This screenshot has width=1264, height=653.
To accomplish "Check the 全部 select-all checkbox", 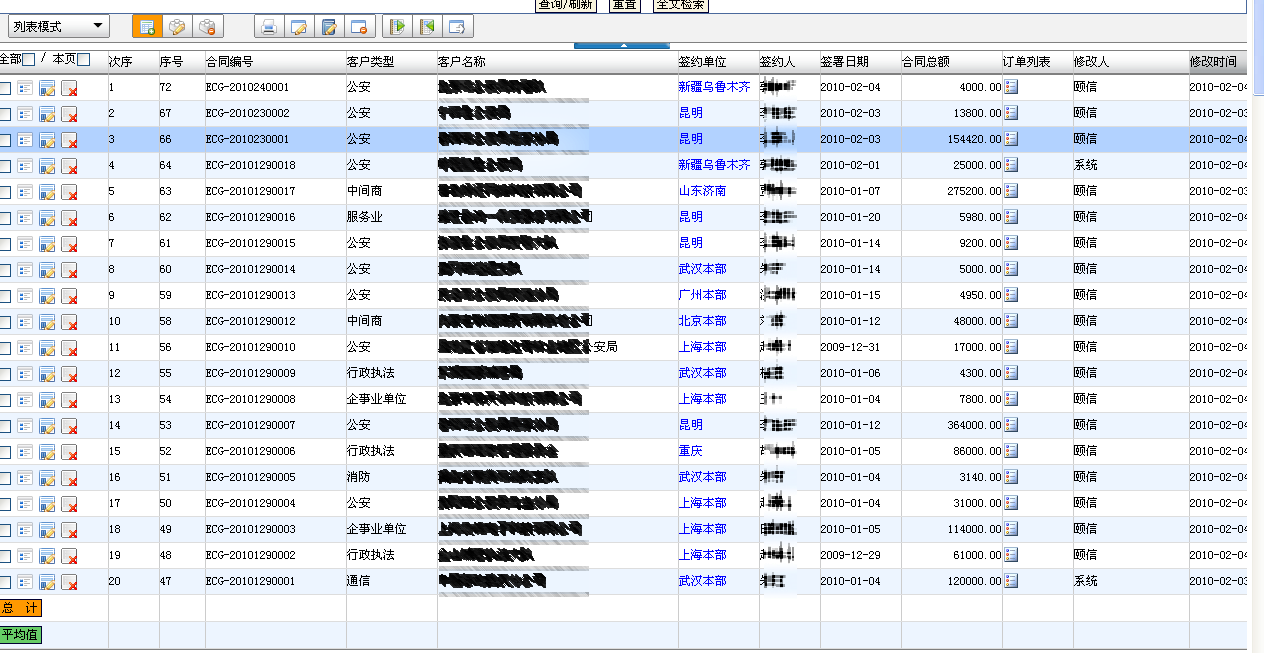I will click(x=29, y=60).
